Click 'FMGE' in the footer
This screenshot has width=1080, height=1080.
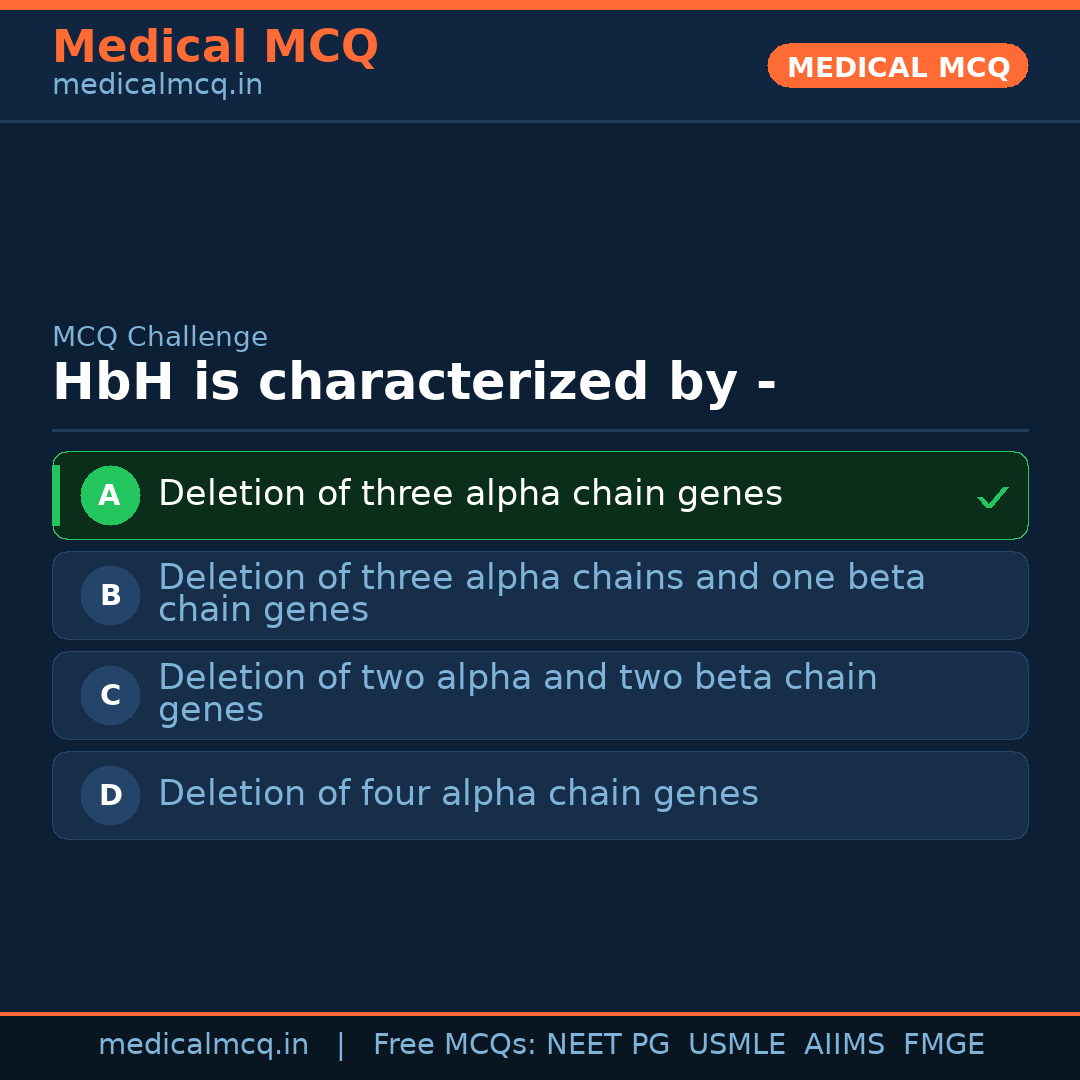pyautogui.click(x=943, y=1045)
